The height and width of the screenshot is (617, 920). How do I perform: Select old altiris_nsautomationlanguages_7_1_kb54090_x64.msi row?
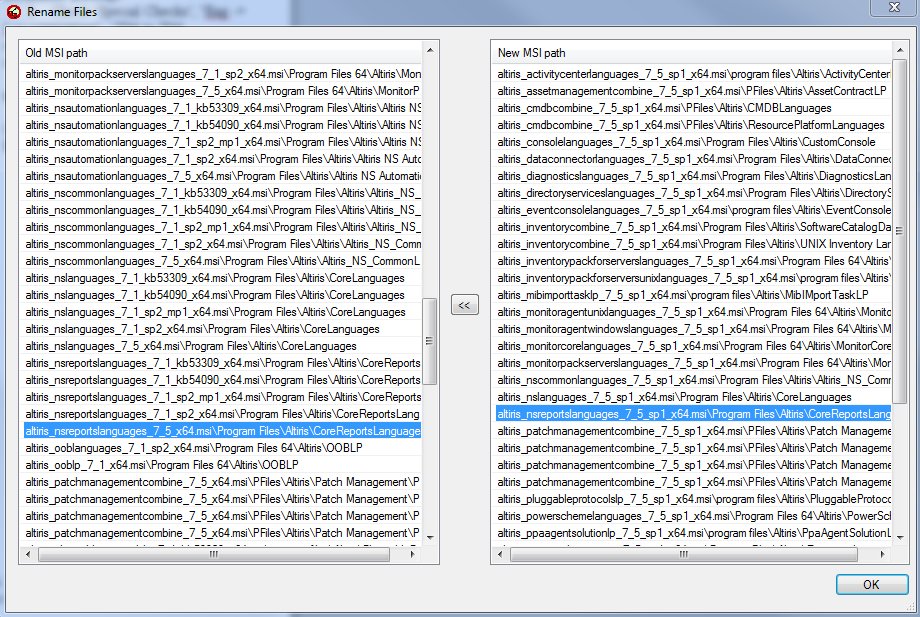[222, 125]
